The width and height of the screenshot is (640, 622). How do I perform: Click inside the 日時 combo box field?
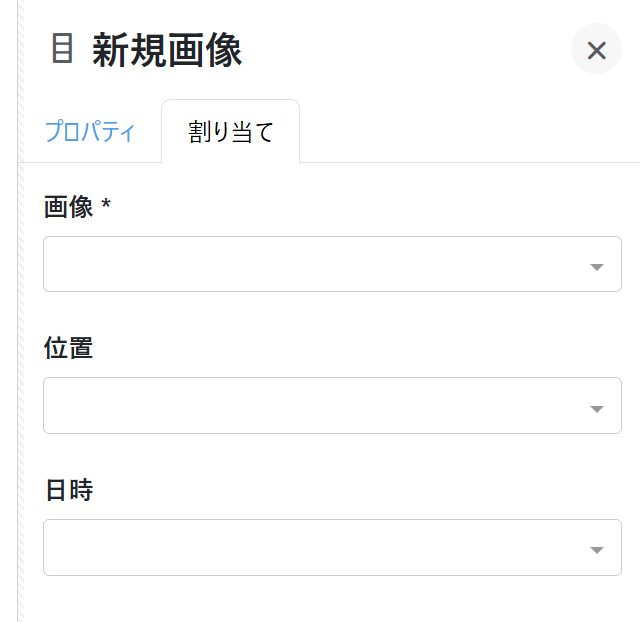[x=310, y=547]
